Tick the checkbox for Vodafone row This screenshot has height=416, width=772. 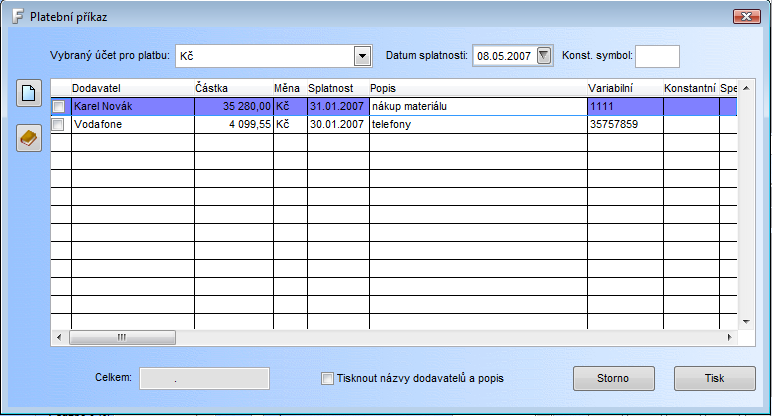click(x=59, y=125)
